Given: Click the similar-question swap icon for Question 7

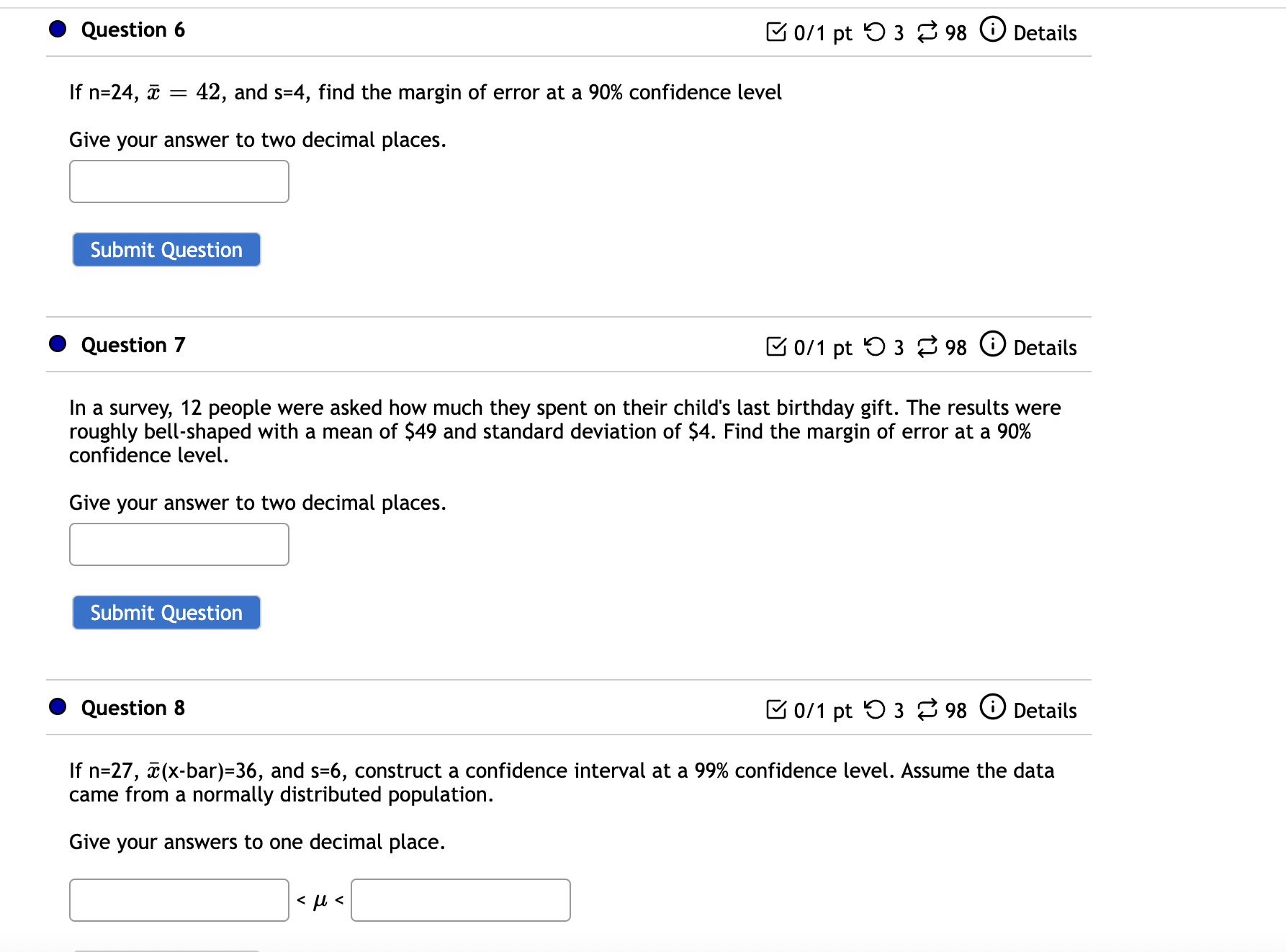Looking at the screenshot, I should [x=927, y=346].
